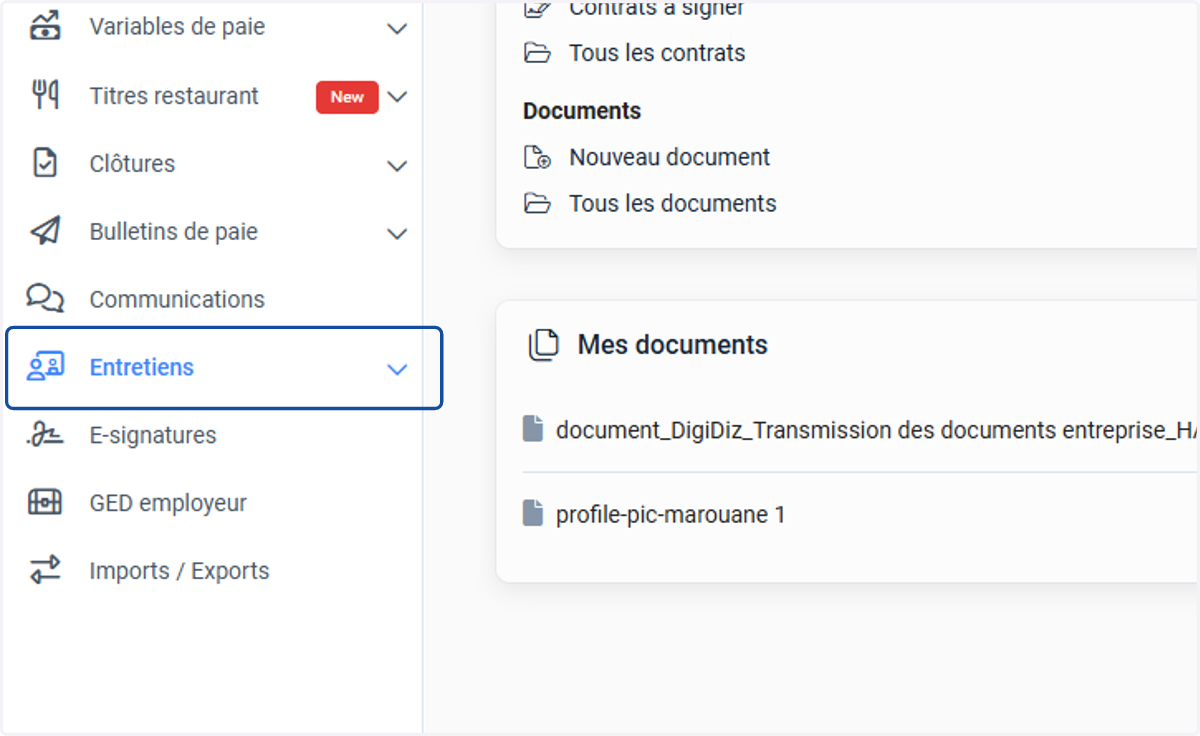1200x736 pixels.
Task: Click the Imports / Exports arrows icon
Action: click(45, 571)
